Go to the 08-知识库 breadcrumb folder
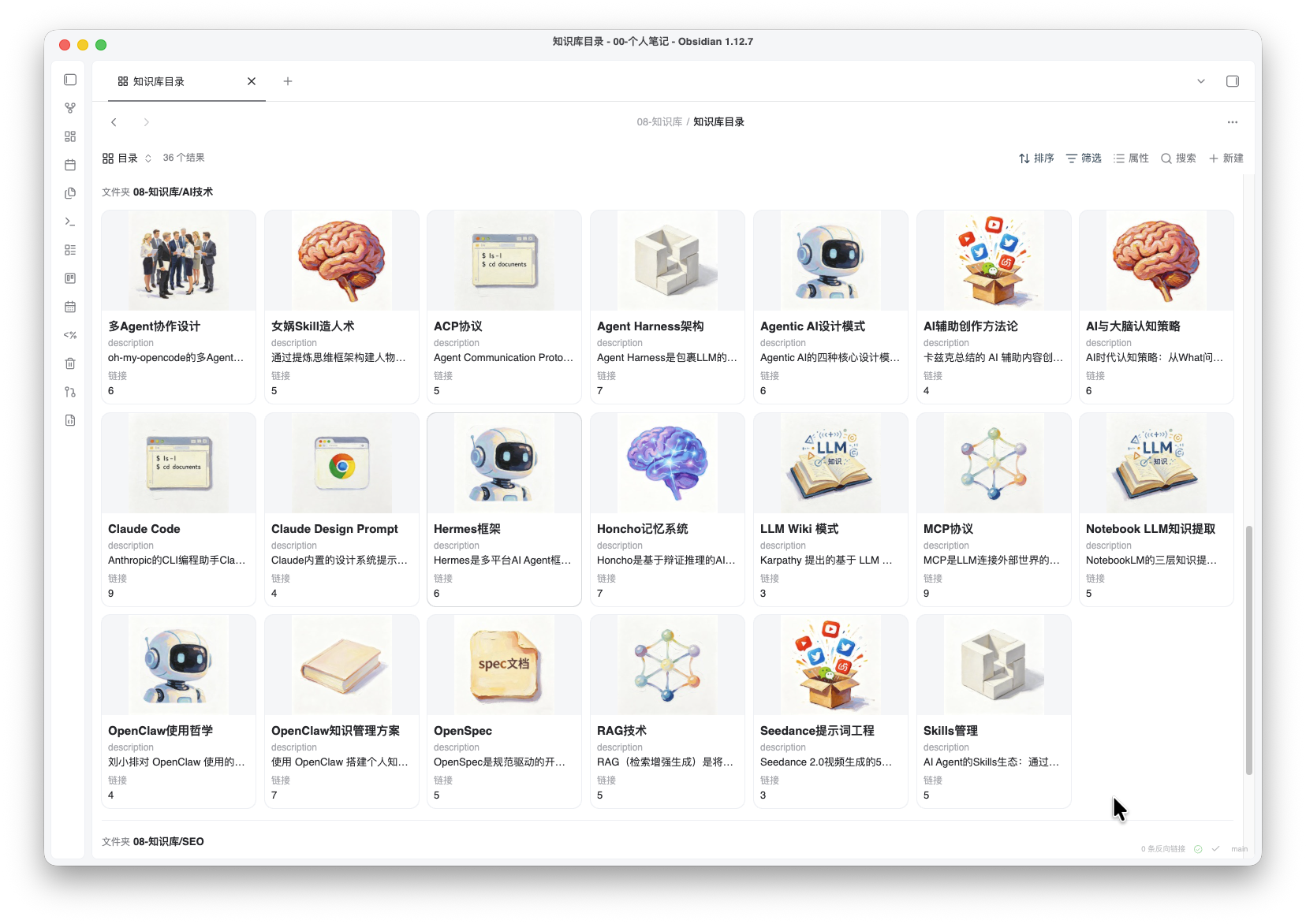1306x924 pixels. point(659,122)
